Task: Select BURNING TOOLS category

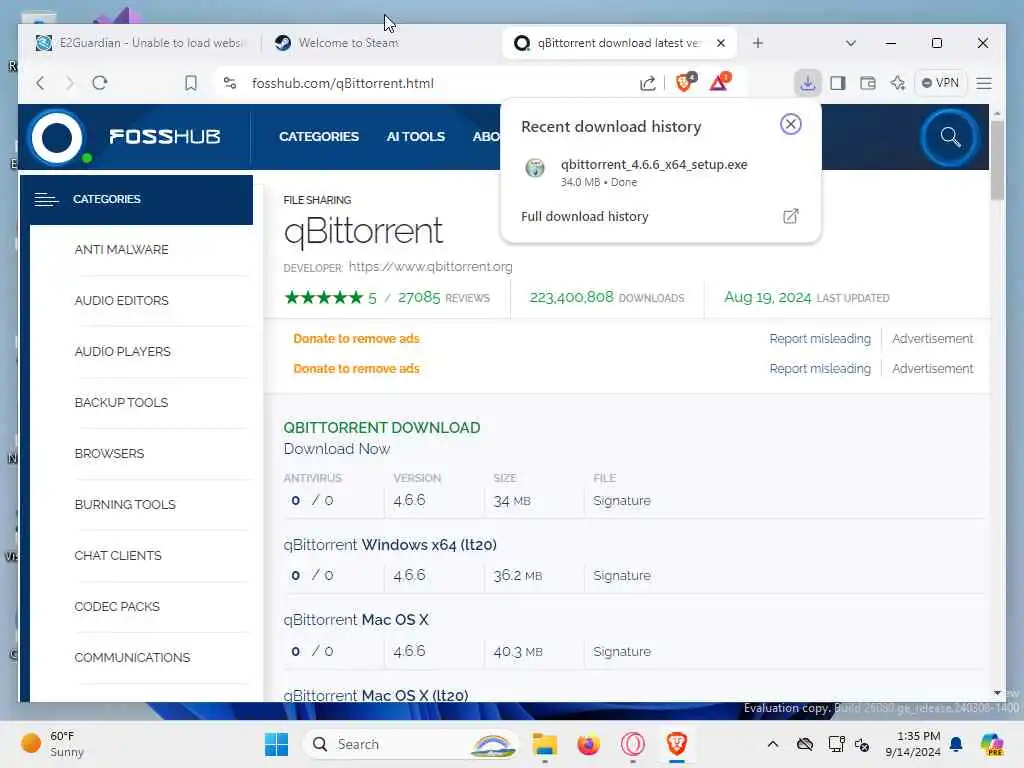Action: [125, 504]
